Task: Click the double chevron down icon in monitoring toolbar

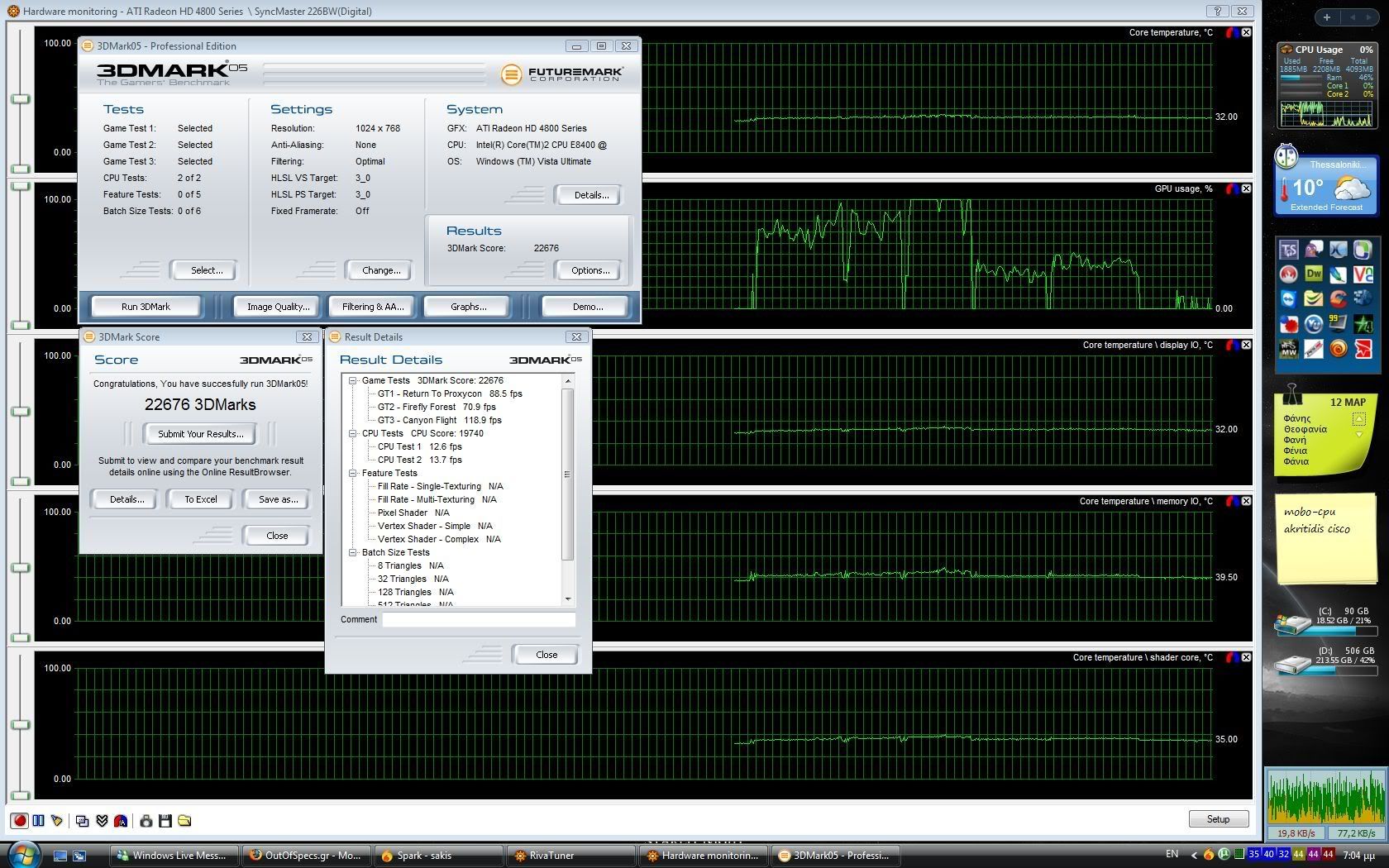Action: pos(102,821)
